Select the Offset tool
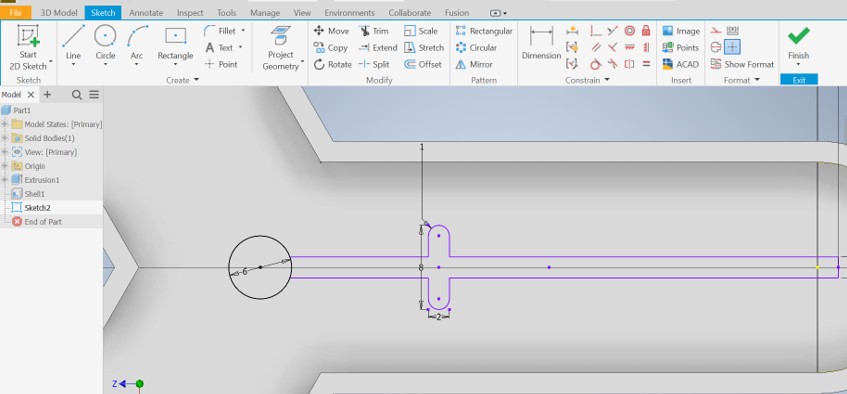 [423, 64]
